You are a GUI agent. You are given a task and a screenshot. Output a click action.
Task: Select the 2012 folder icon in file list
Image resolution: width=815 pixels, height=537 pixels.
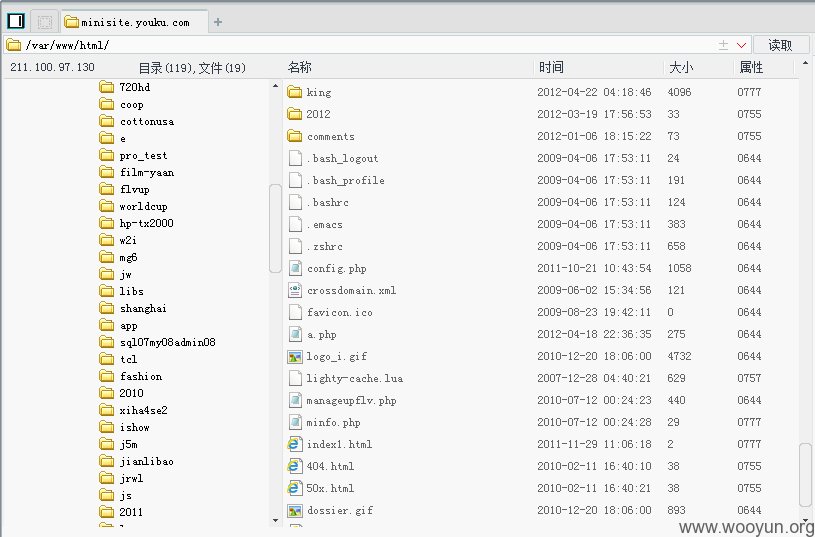coord(295,114)
